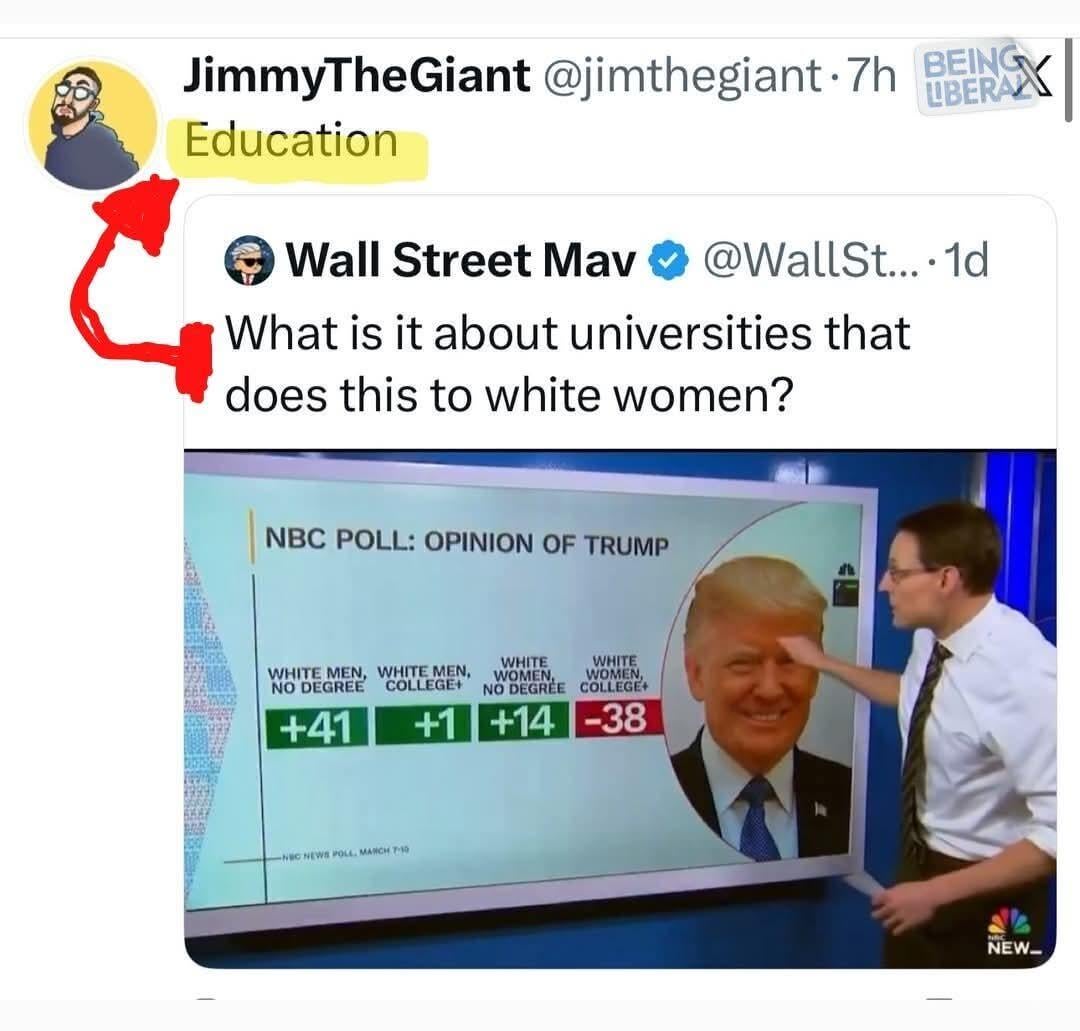
Task: Open the @jimthegiant handle
Action: point(682,76)
